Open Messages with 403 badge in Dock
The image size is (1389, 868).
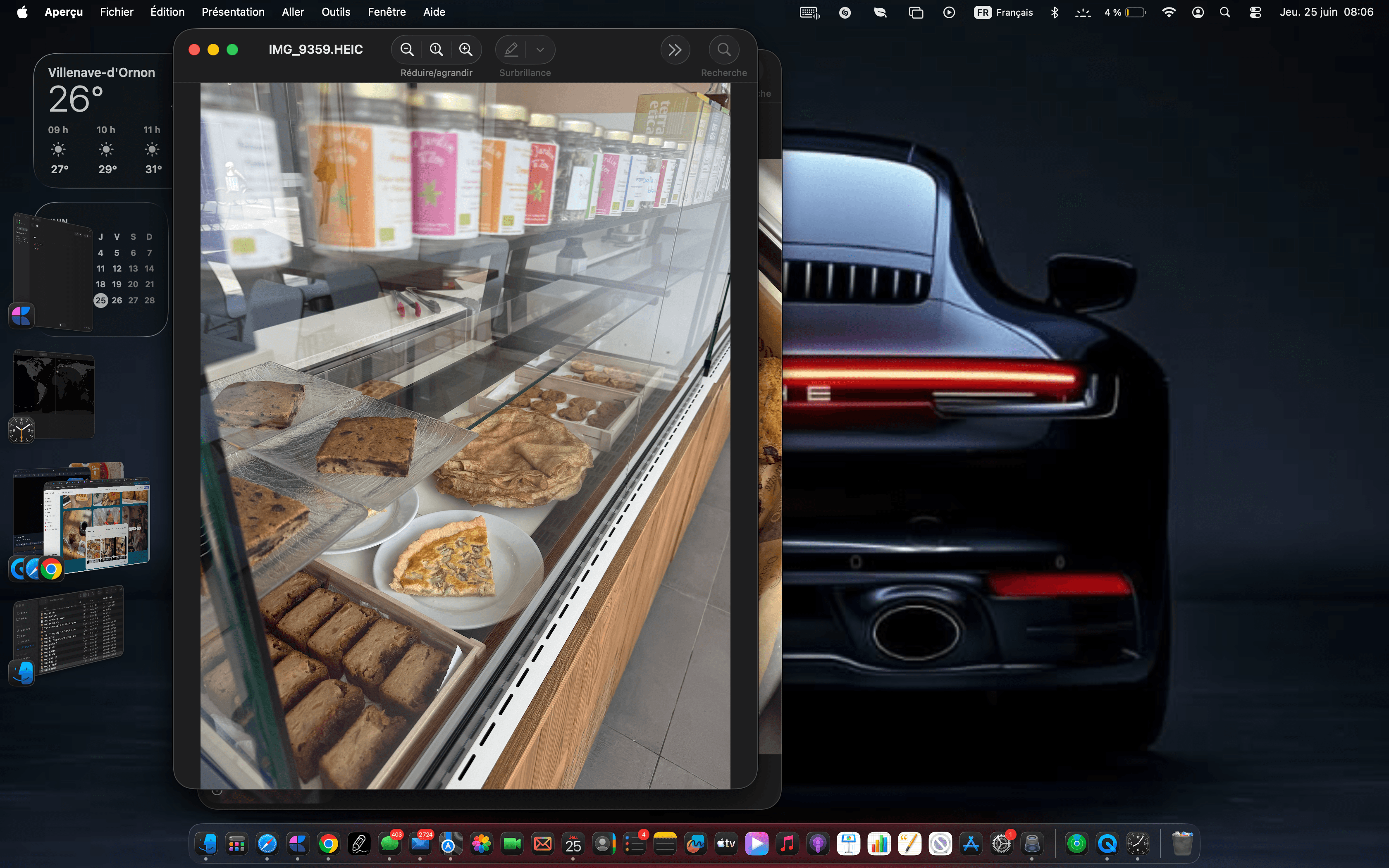tap(390, 844)
